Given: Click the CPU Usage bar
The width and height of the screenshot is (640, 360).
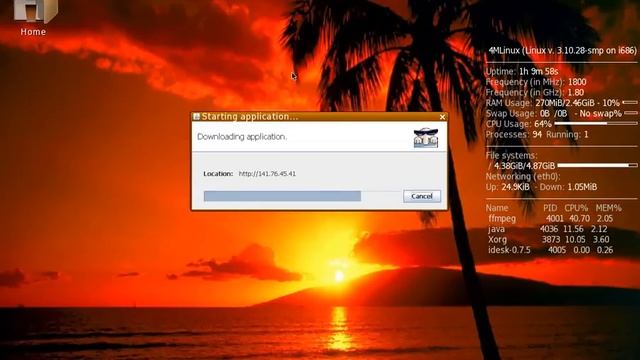Looking at the screenshot, I should coord(596,123).
